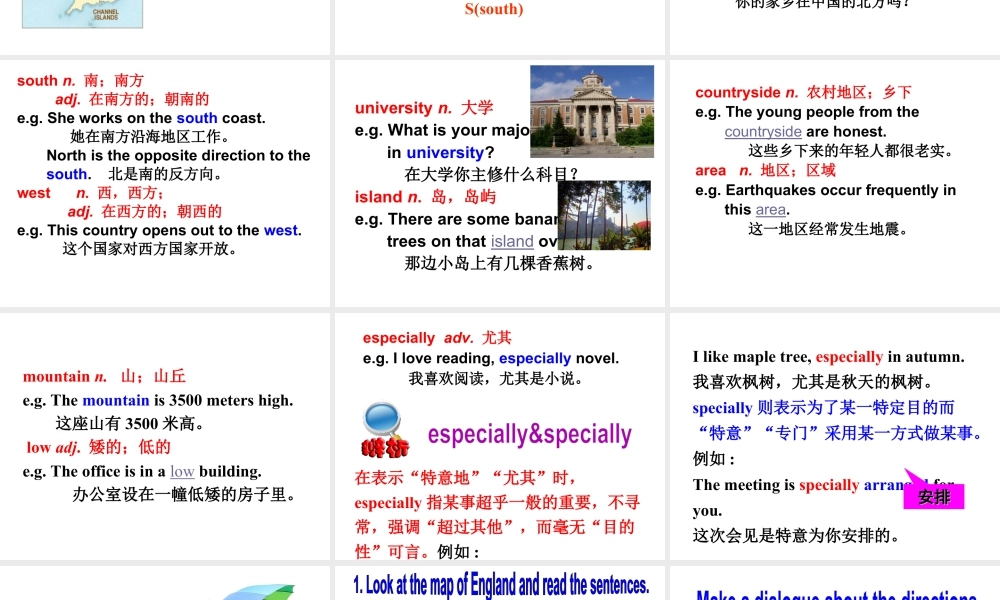The width and height of the screenshot is (1000, 600).
Task: Click the Make a dialogue slide title
Action: 834,594
